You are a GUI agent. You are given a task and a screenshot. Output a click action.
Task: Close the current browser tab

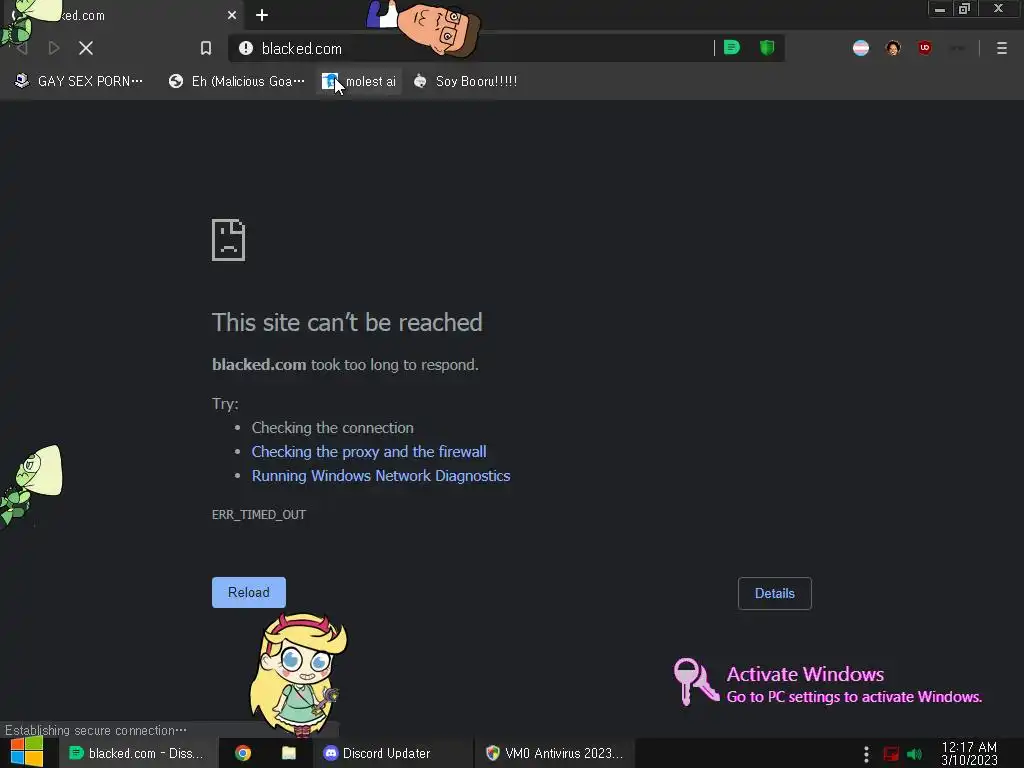pyautogui.click(x=232, y=15)
